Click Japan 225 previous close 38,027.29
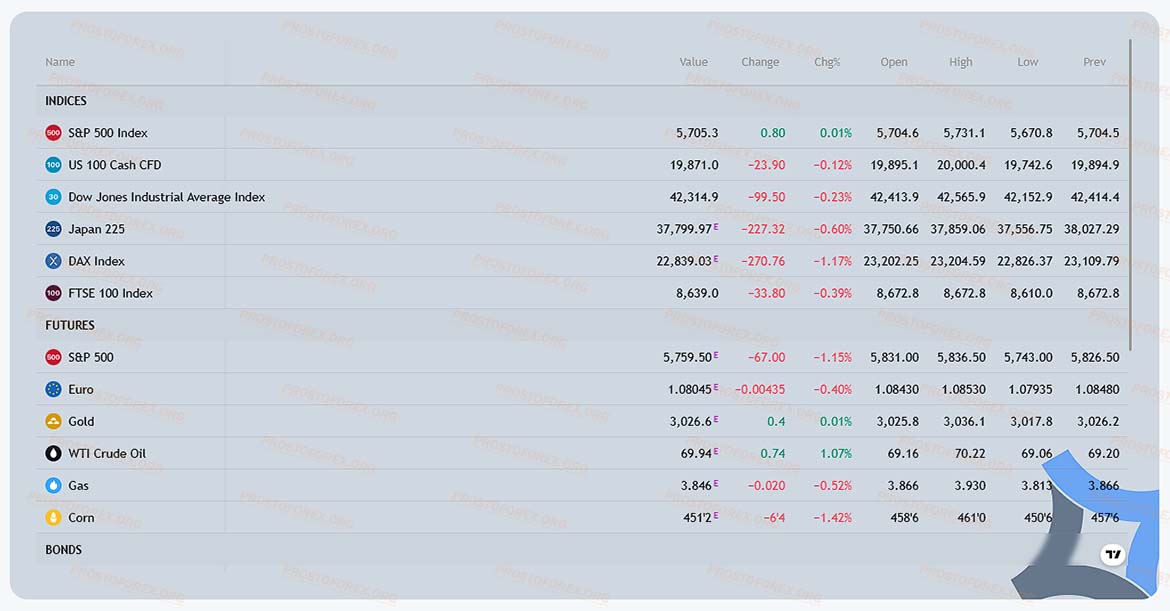The height and width of the screenshot is (611, 1170). point(1092,229)
